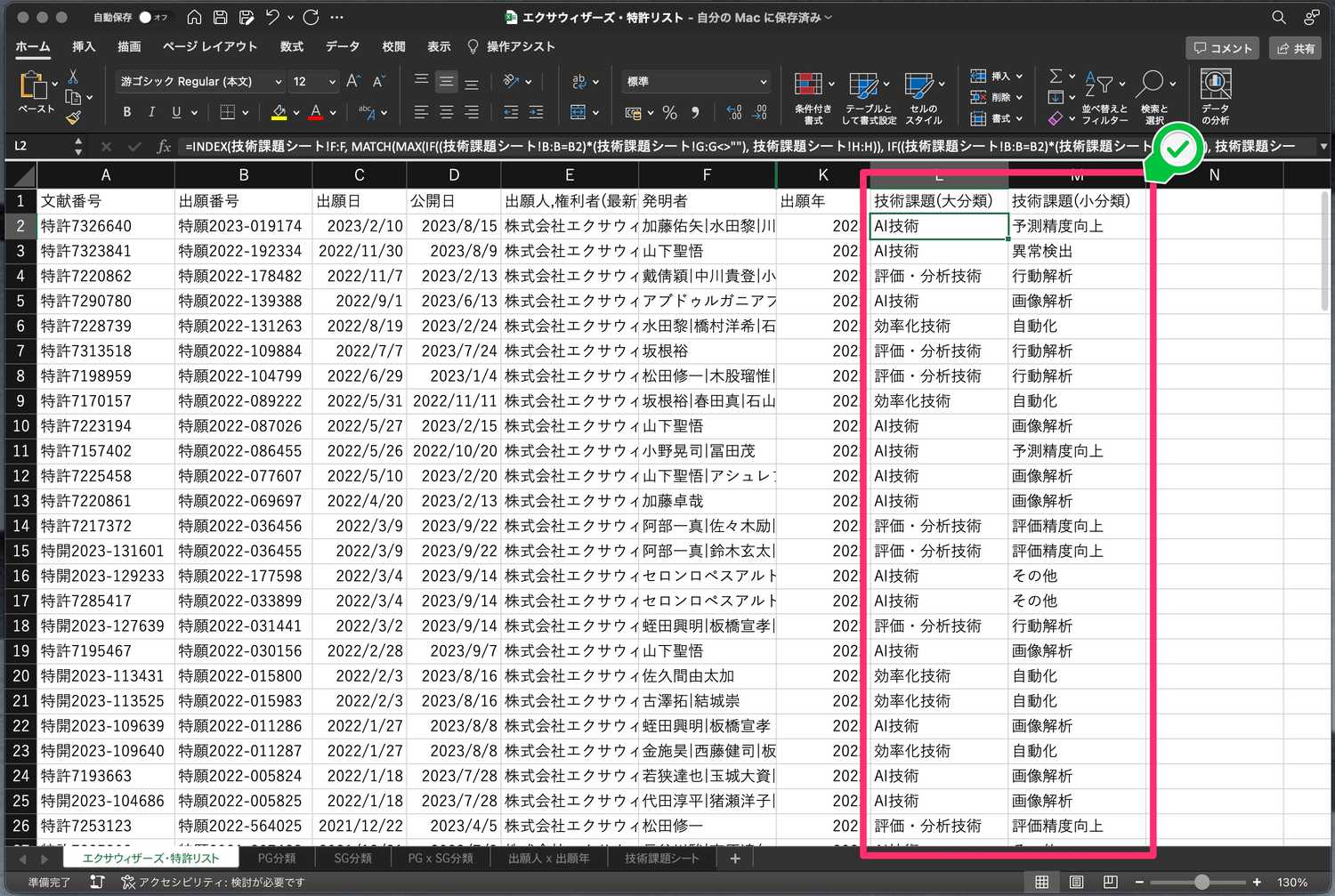Switch to the 数式 ribbon tab
1335x896 pixels.
pyautogui.click(x=292, y=46)
